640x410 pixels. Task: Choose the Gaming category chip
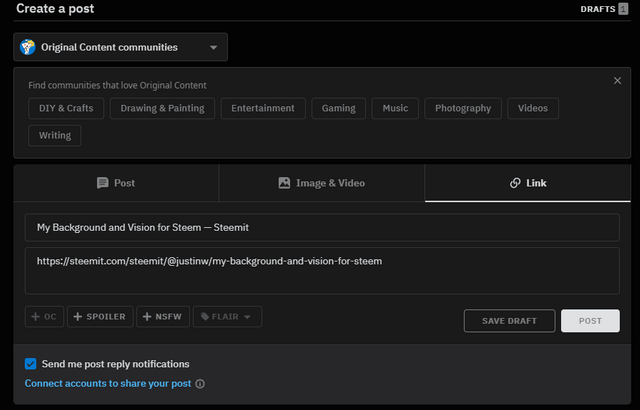tap(338, 109)
